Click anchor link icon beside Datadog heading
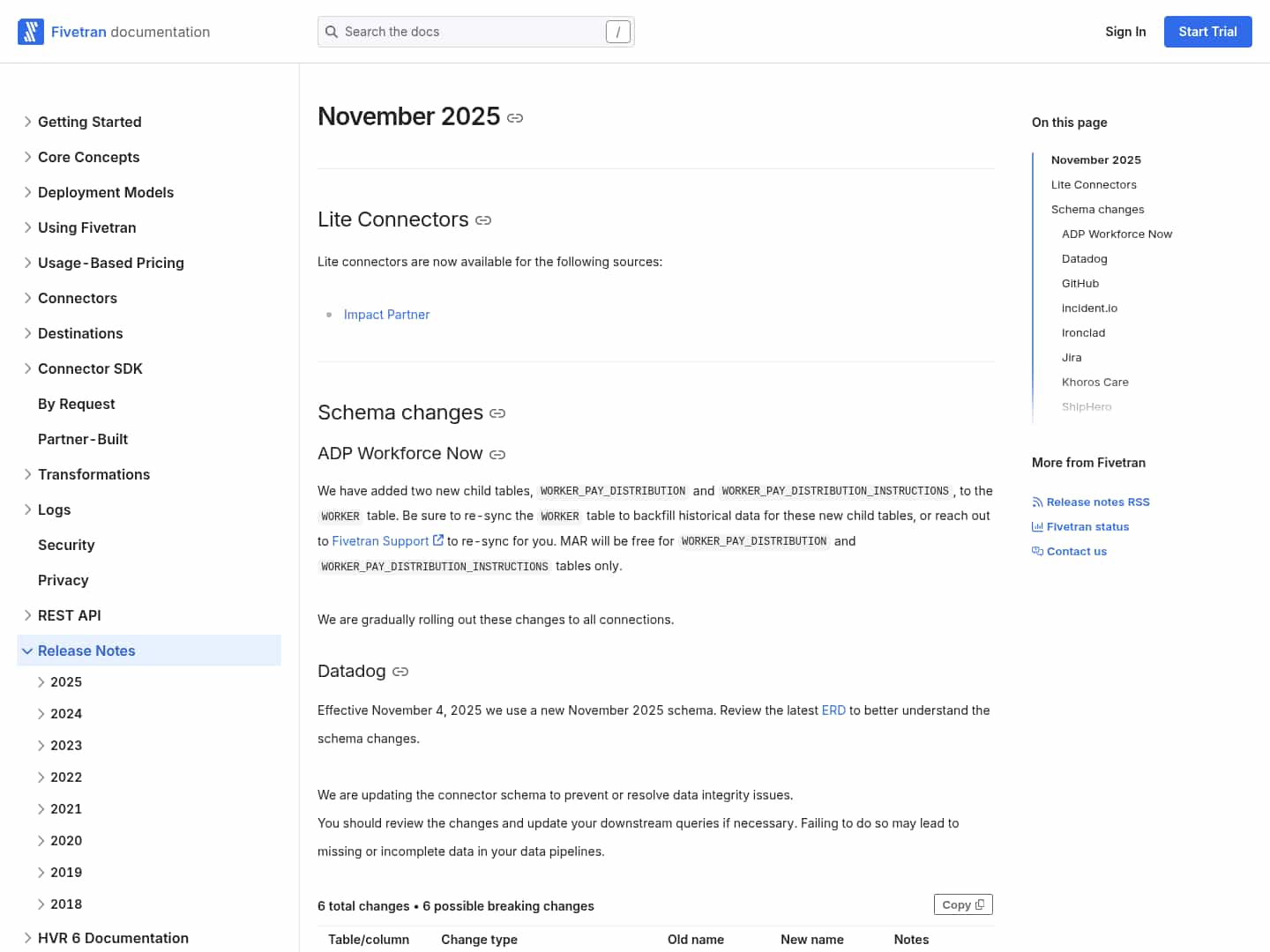Image resolution: width=1270 pixels, height=952 pixels. coord(400,672)
